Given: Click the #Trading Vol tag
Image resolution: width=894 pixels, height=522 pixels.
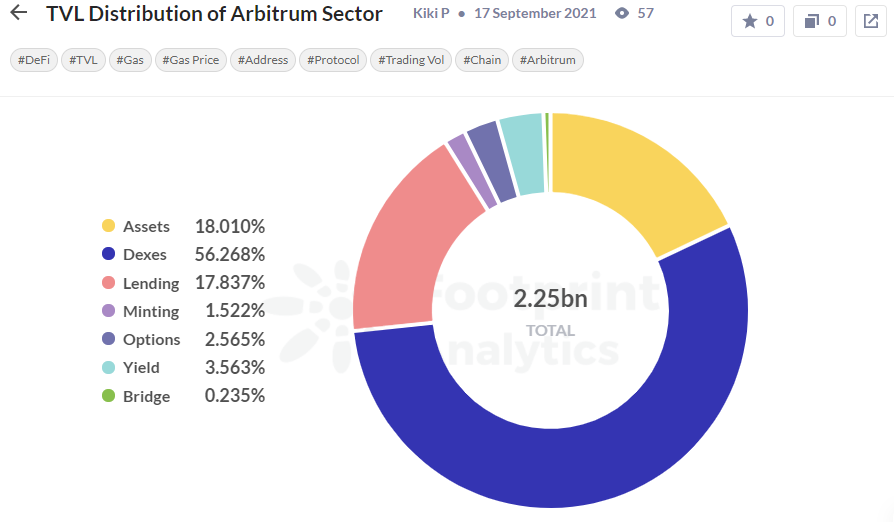Looking at the screenshot, I should pyautogui.click(x=411, y=60).
